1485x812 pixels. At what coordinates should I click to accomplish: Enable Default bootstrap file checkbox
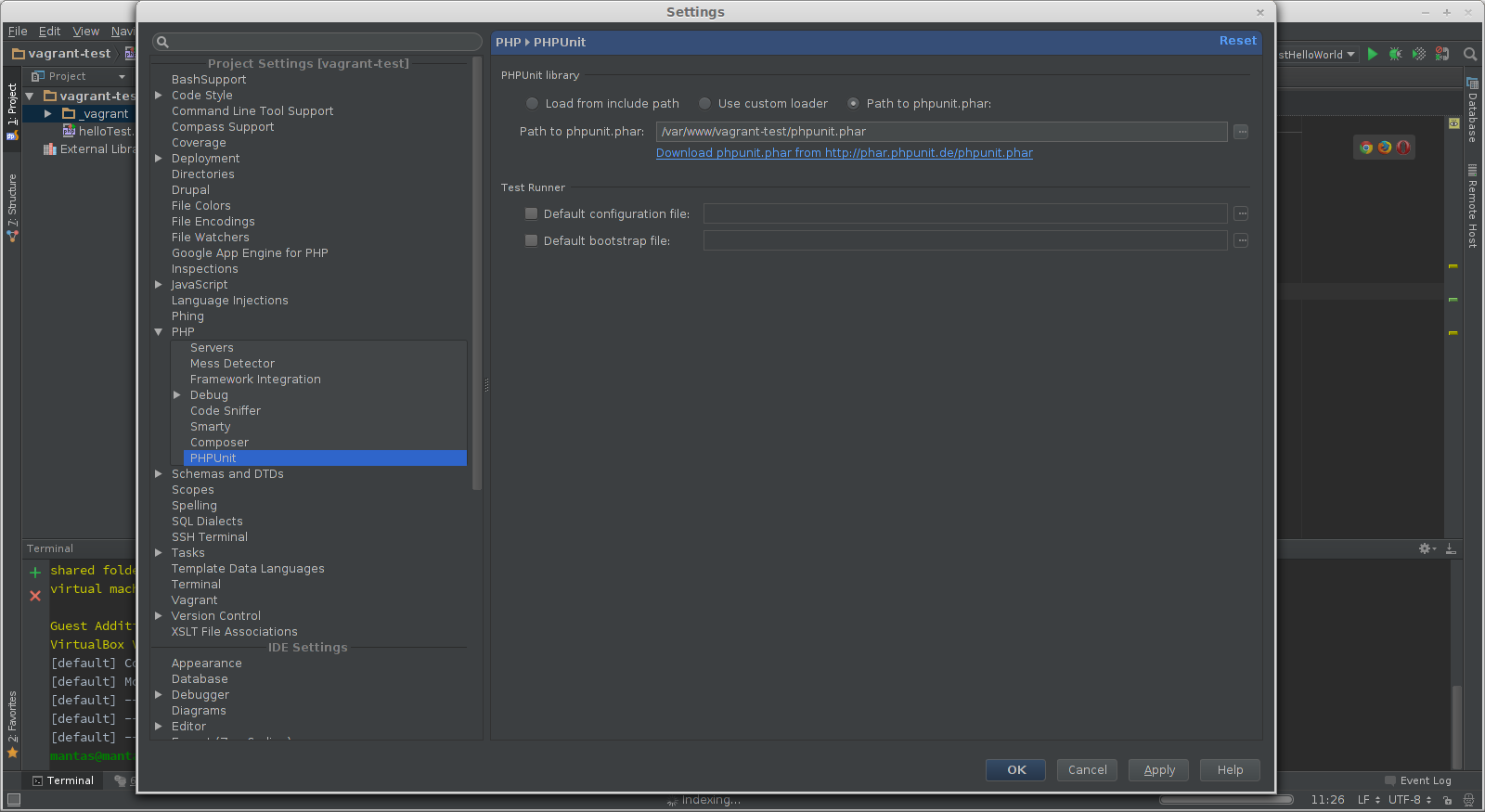pyautogui.click(x=532, y=240)
